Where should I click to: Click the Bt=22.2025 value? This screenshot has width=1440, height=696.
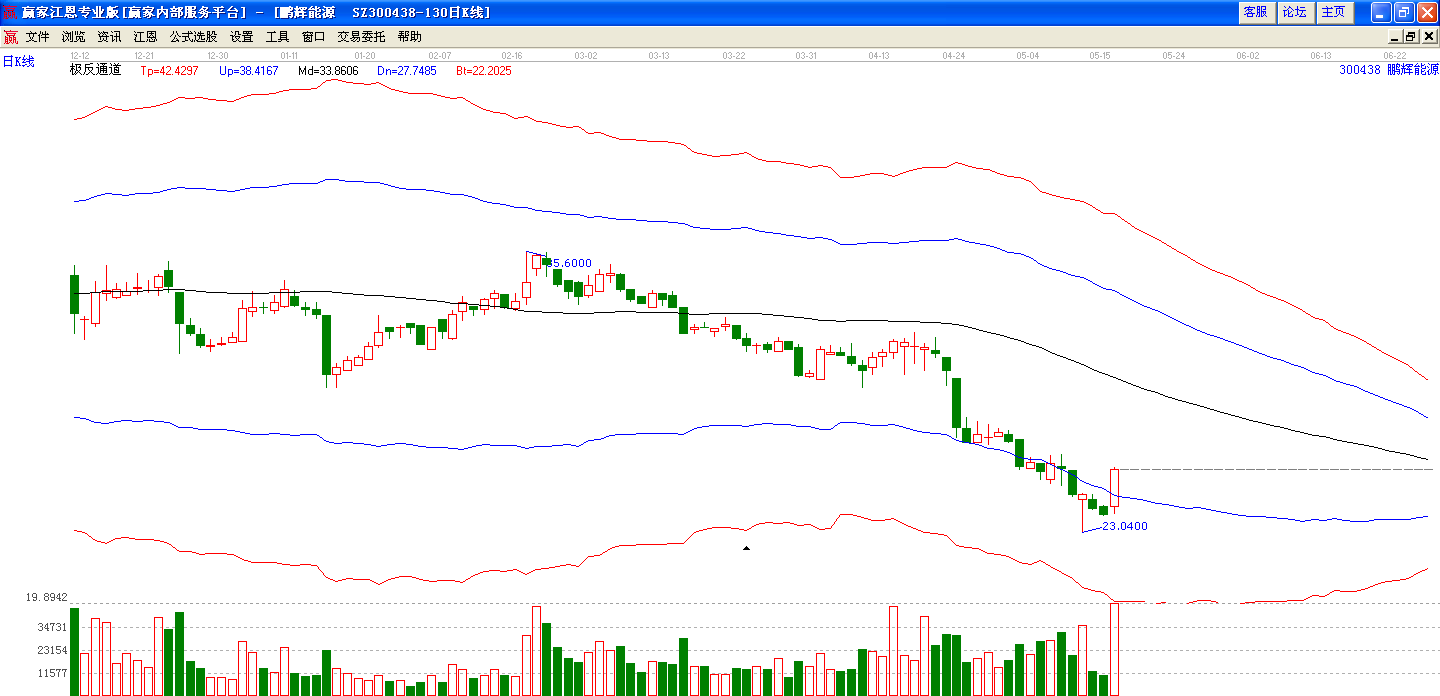tap(484, 71)
